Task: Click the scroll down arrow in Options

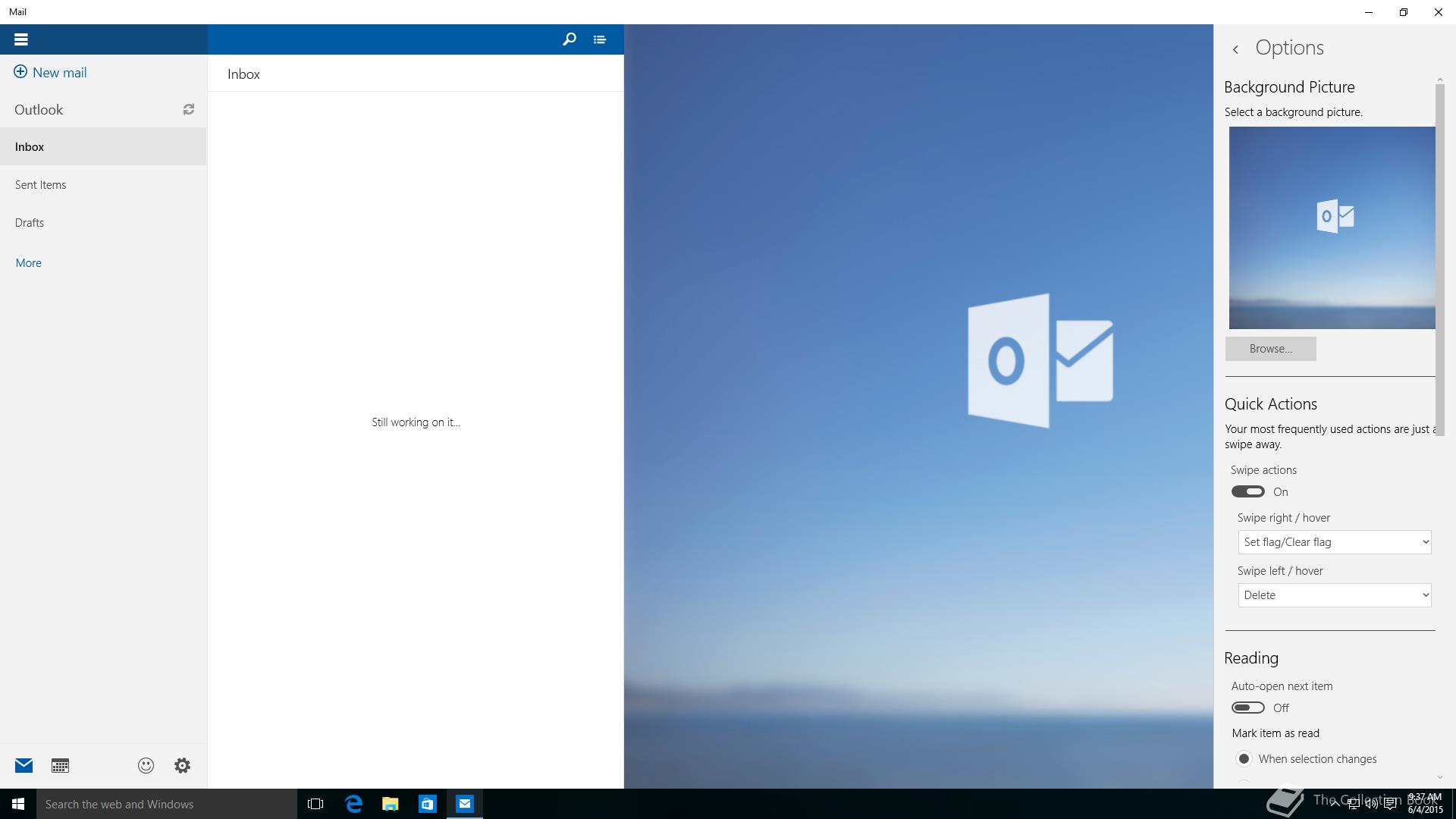Action: [x=1439, y=778]
